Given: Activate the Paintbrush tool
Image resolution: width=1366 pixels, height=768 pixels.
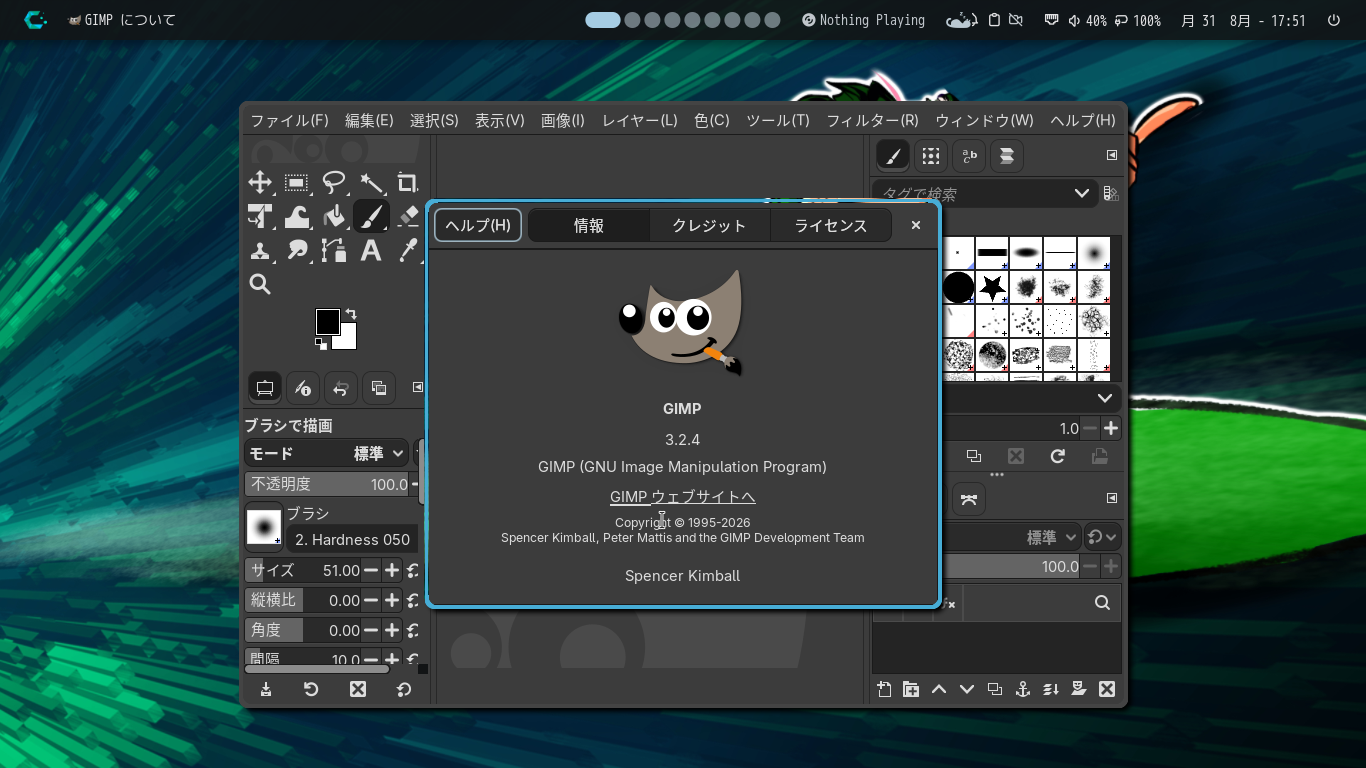Looking at the screenshot, I should (x=371, y=216).
